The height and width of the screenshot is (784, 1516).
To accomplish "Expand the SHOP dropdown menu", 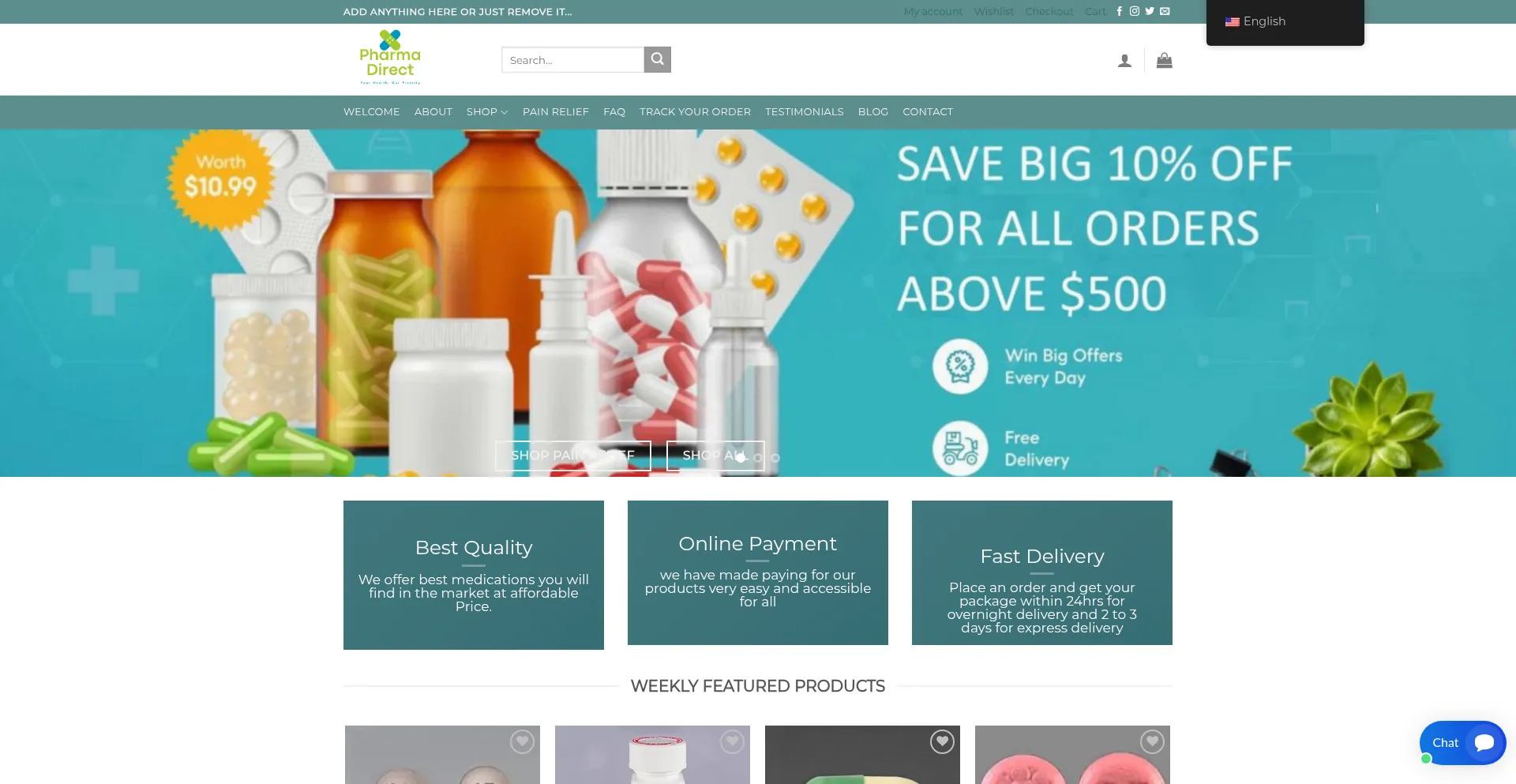I will (x=487, y=112).
